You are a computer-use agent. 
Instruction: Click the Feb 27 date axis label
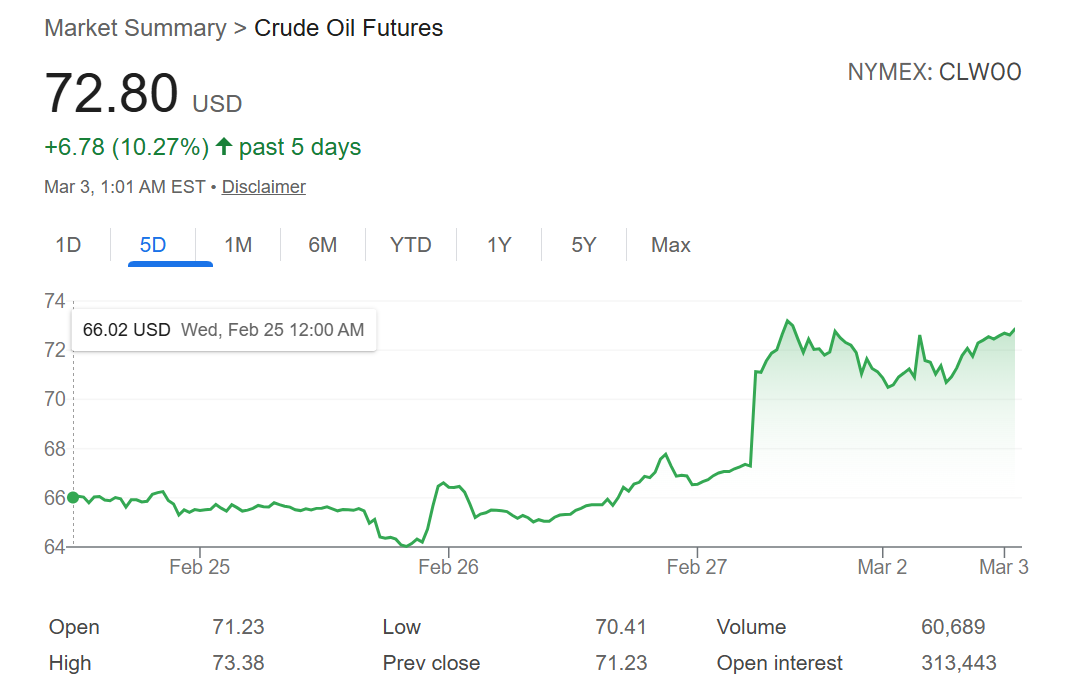pyautogui.click(x=697, y=567)
